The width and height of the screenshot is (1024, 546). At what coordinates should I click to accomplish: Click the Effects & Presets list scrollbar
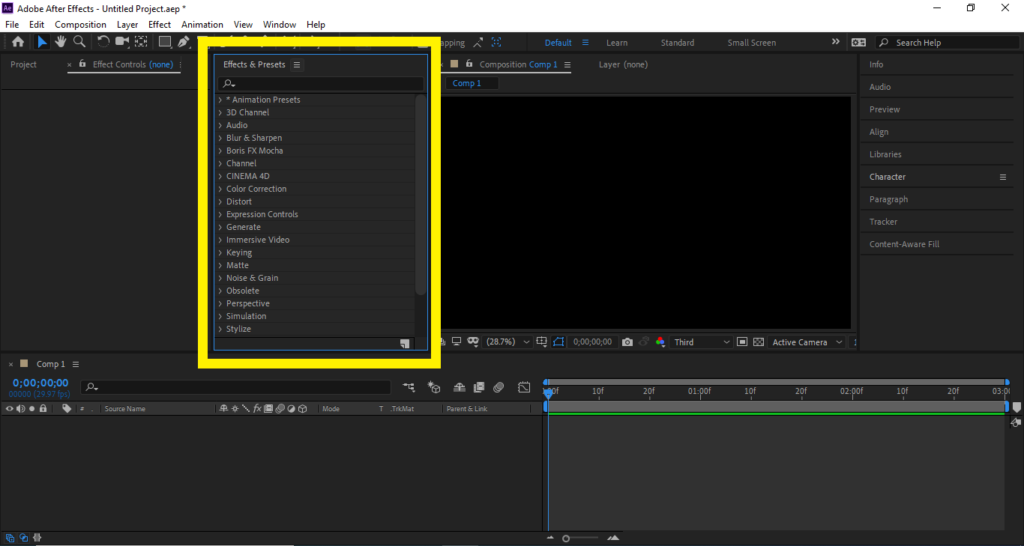(421, 195)
